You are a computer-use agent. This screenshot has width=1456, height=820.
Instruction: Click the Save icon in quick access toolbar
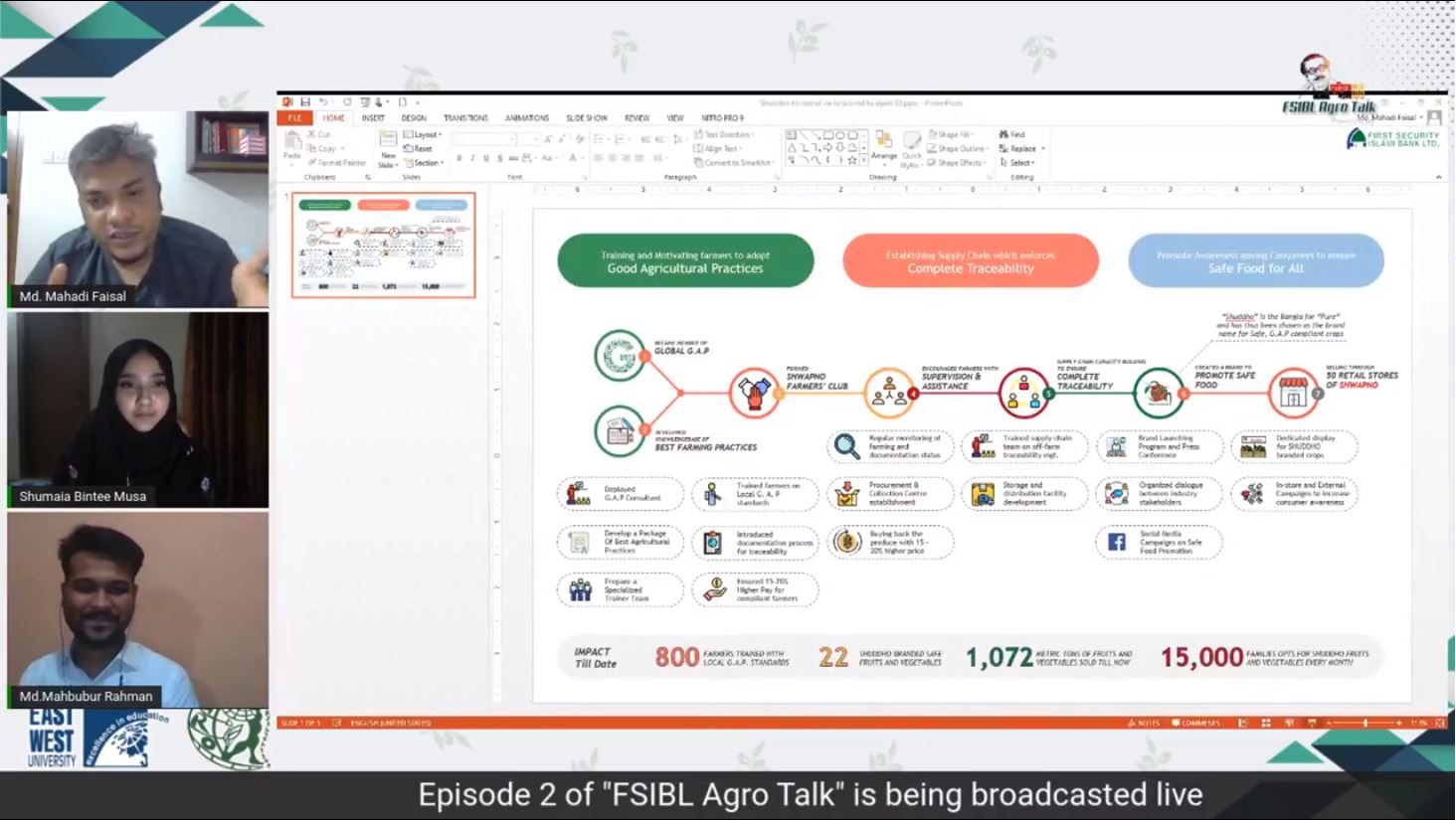305,102
